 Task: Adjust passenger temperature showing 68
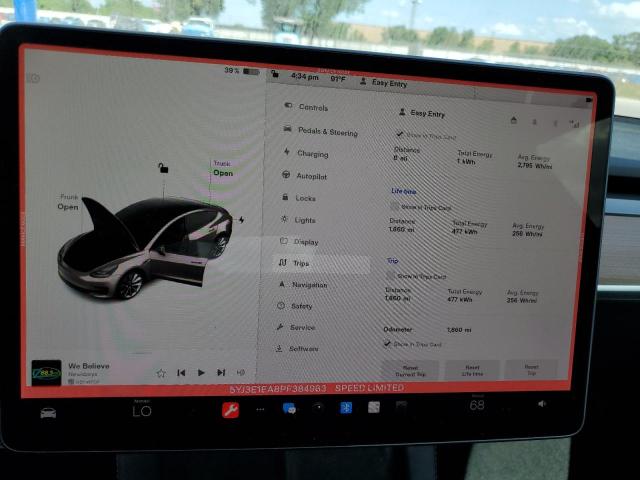pyautogui.click(x=477, y=405)
